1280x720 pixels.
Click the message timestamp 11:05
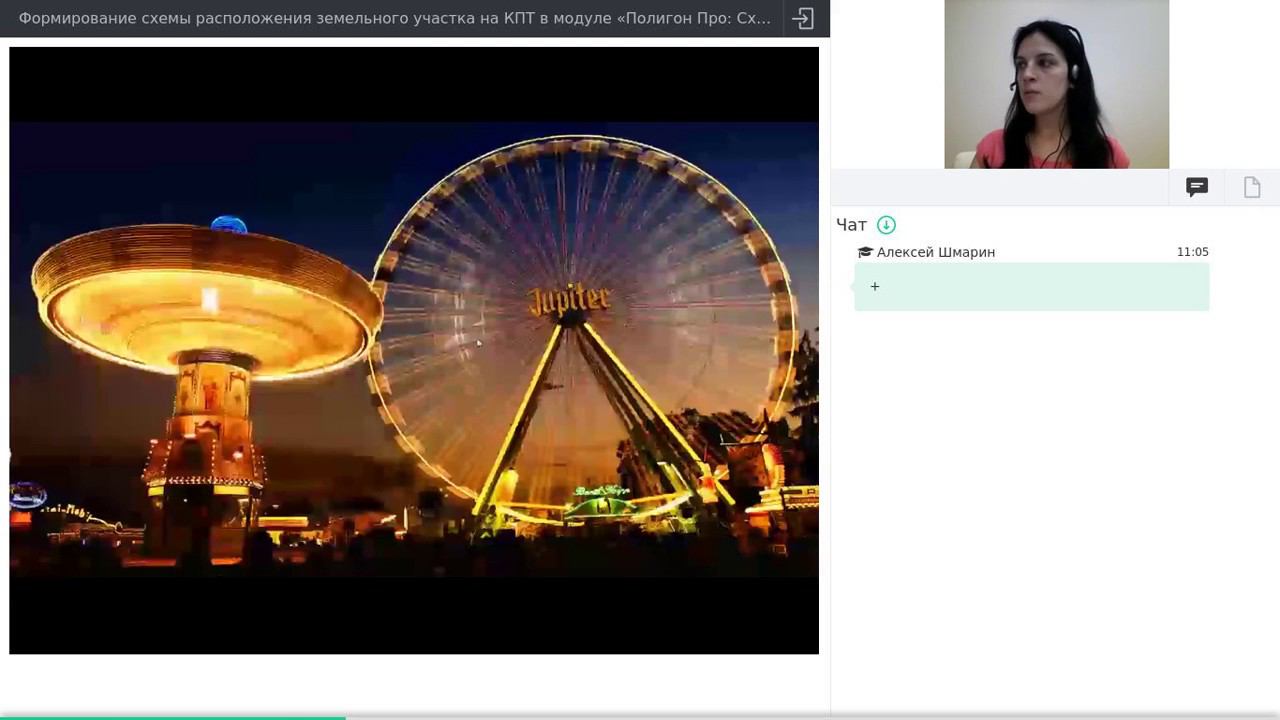point(1192,252)
